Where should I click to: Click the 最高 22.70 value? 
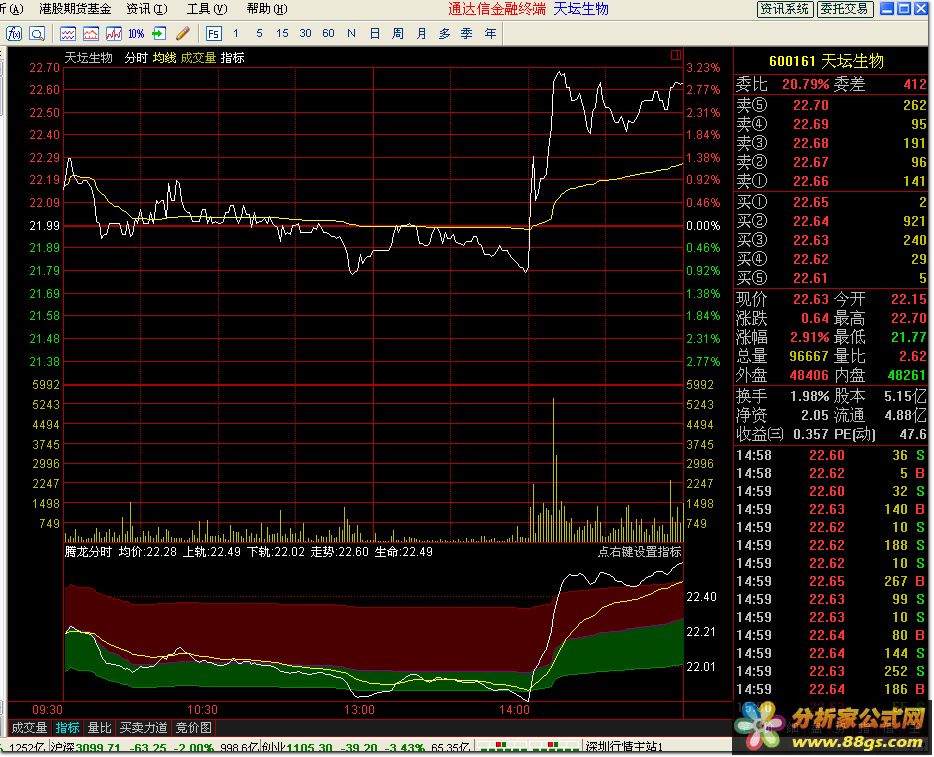pos(909,318)
